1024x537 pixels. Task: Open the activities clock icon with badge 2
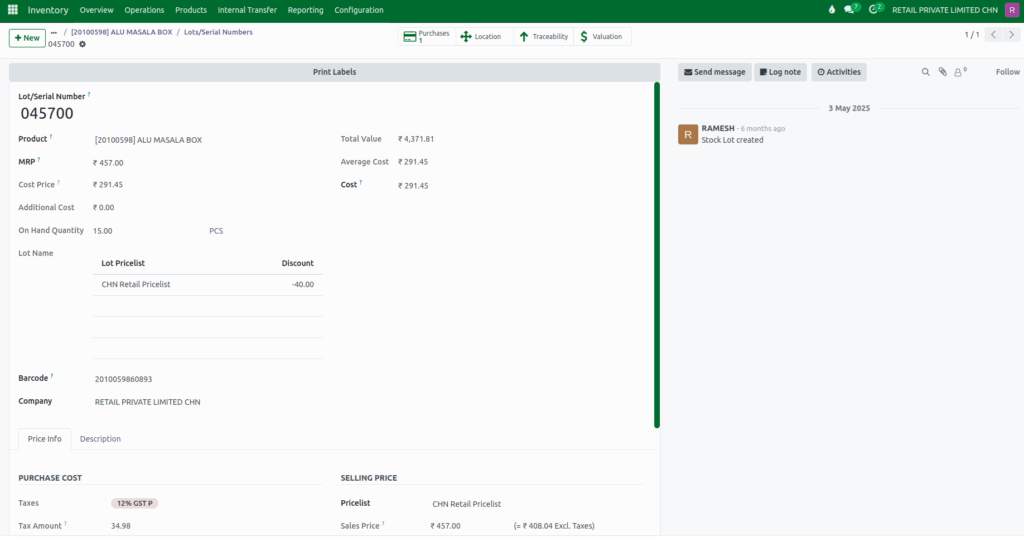875,9
